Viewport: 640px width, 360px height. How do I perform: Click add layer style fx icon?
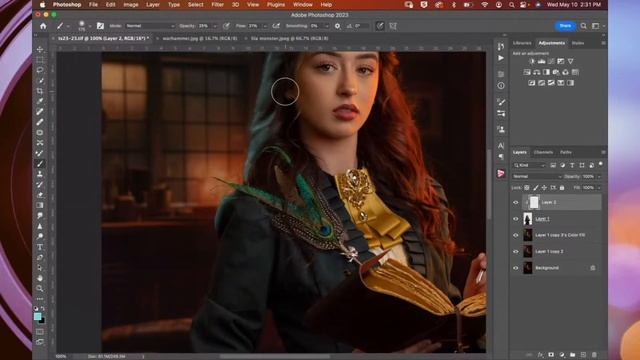coord(540,355)
